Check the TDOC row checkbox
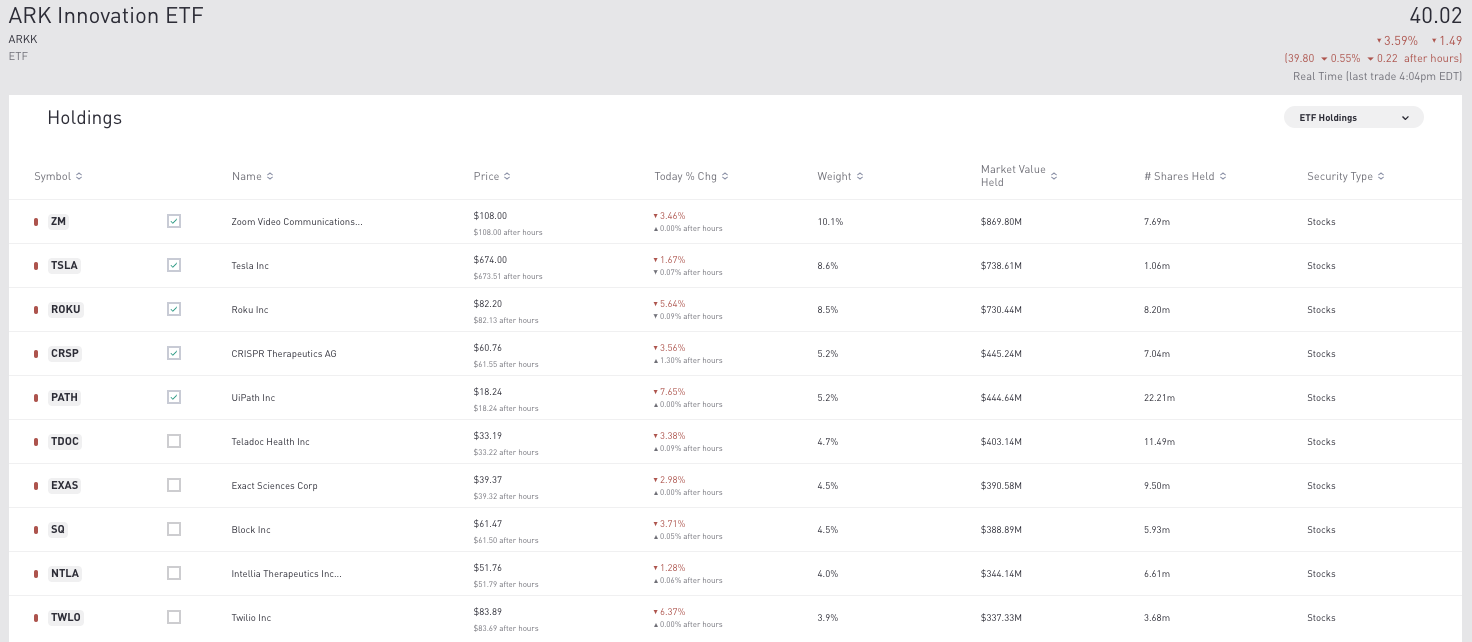This screenshot has width=1472, height=642. coord(174,441)
